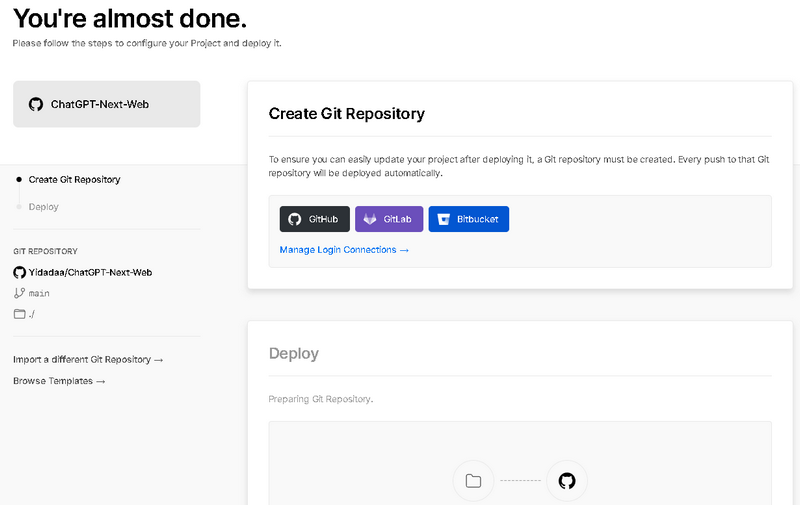This screenshot has height=505, width=800.
Task: Click the git branch icon beside main
Action: point(19,293)
